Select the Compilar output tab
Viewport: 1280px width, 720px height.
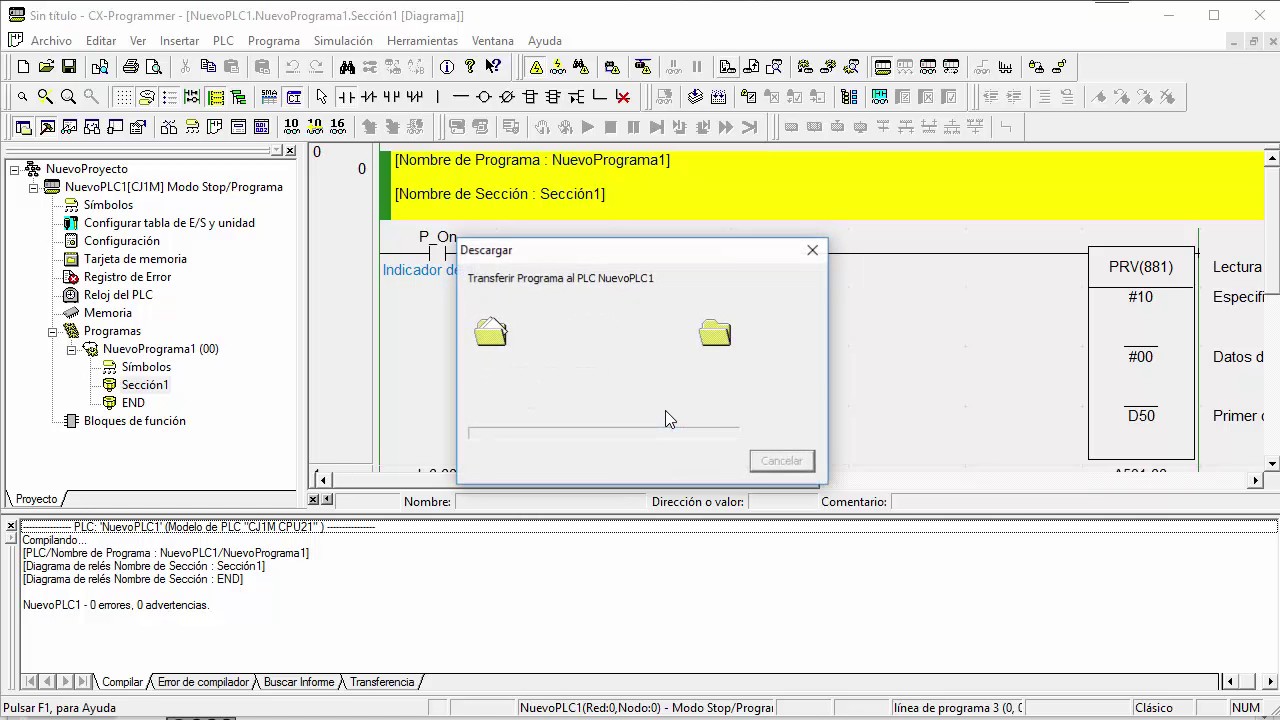click(x=122, y=682)
